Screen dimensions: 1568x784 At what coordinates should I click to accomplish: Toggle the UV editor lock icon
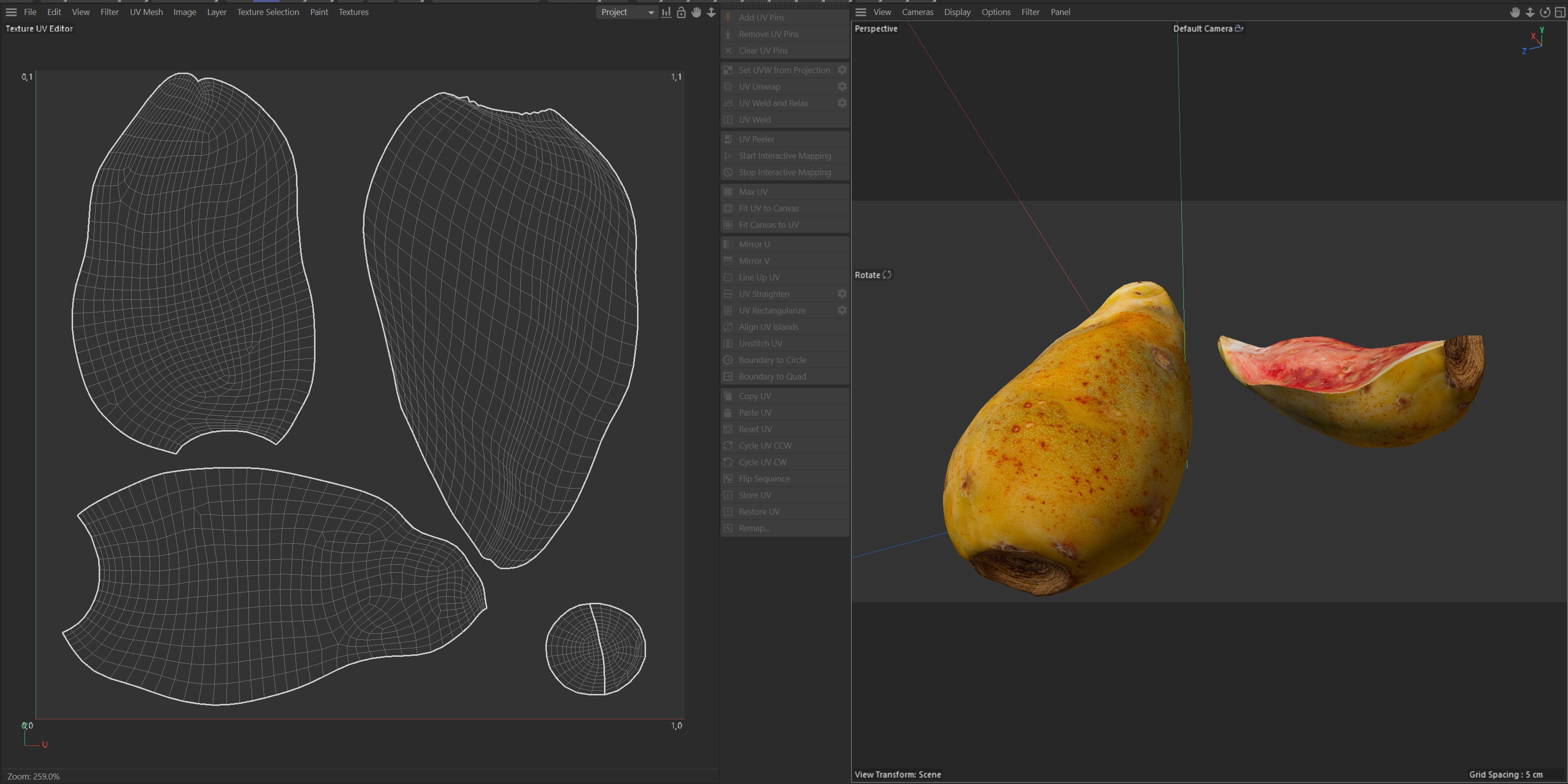coord(681,12)
